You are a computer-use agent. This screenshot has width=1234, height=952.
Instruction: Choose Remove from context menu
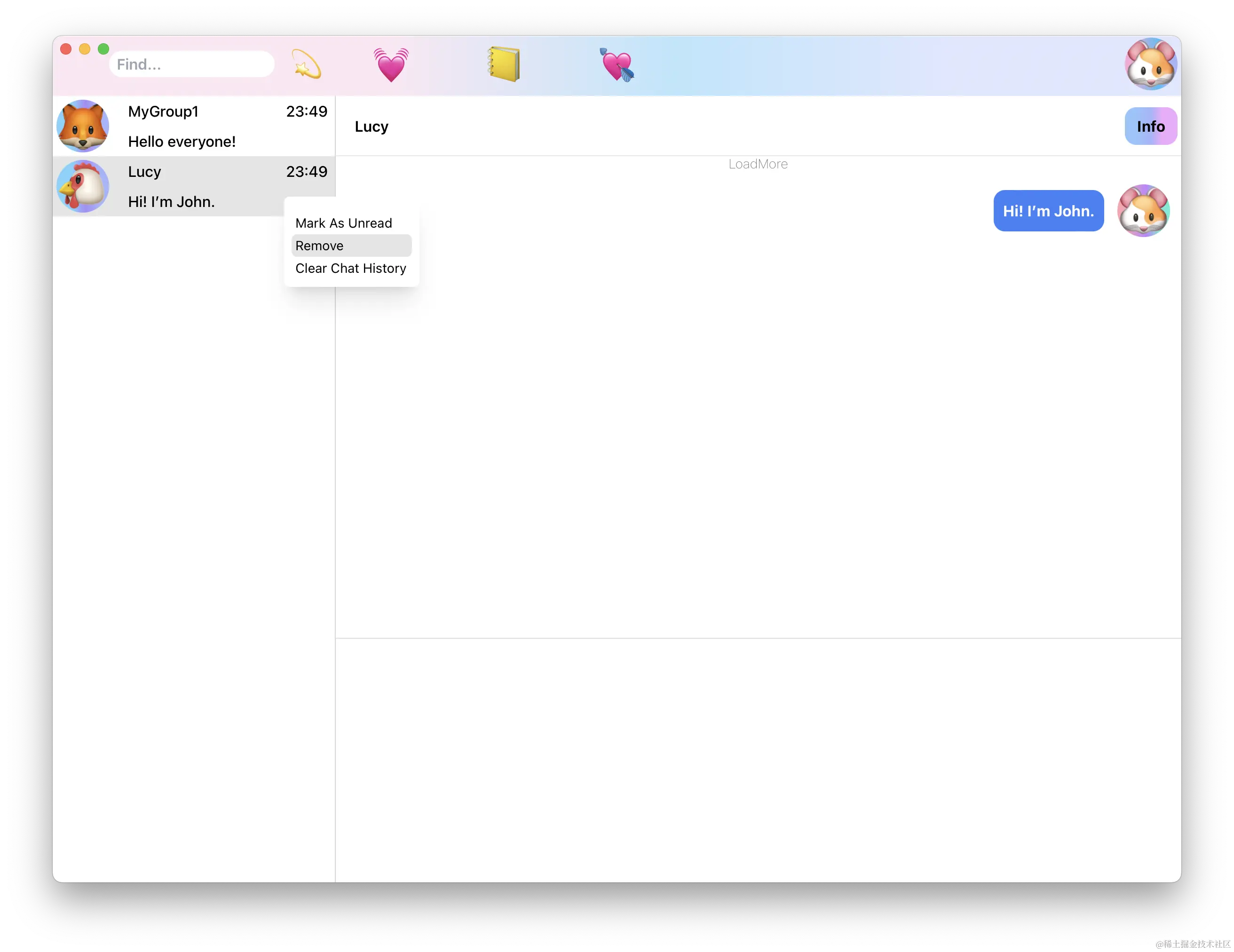320,246
